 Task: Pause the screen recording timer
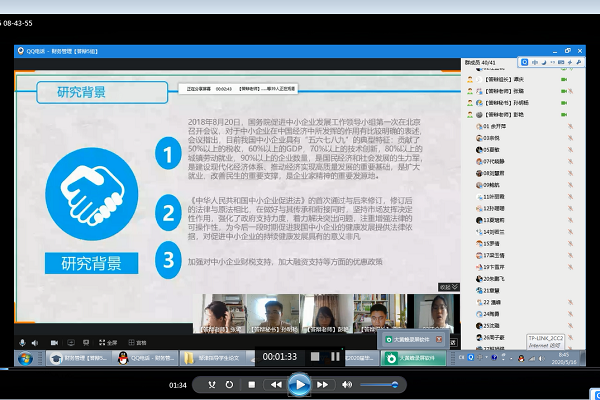click(x=335, y=356)
